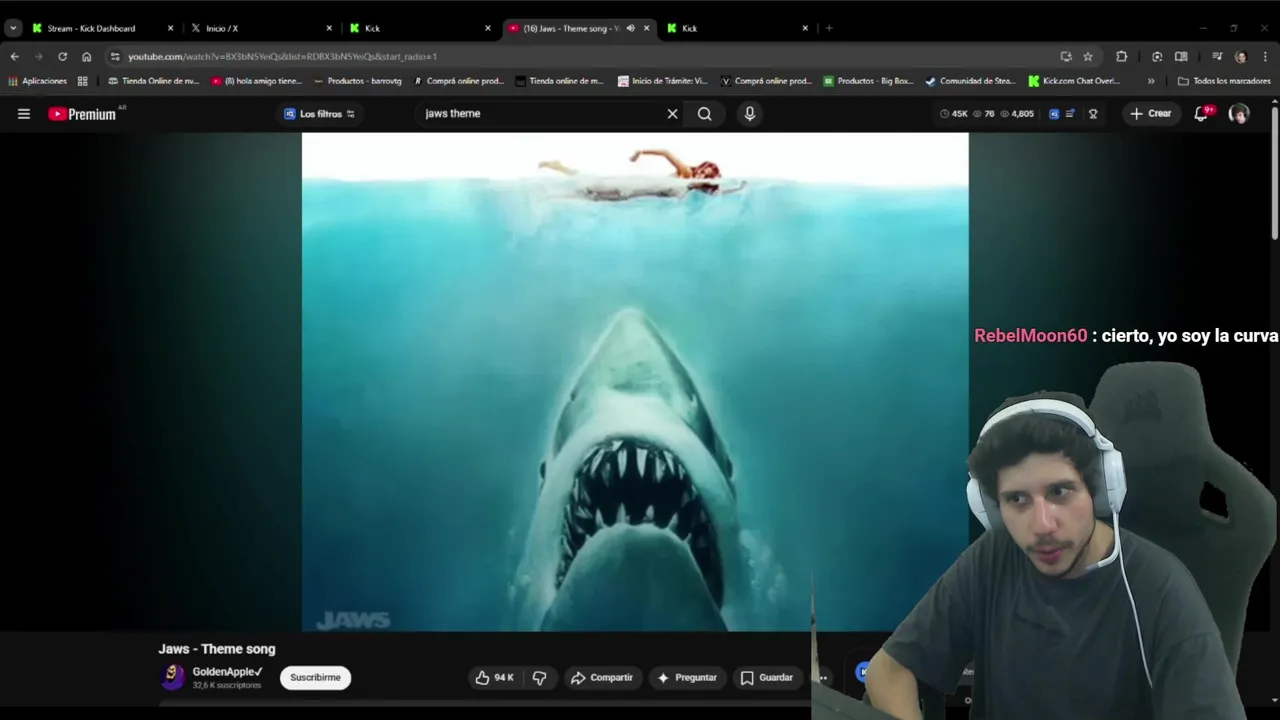The width and height of the screenshot is (1280, 720).
Task: Save video with Guardar button
Action: pos(766,678)
